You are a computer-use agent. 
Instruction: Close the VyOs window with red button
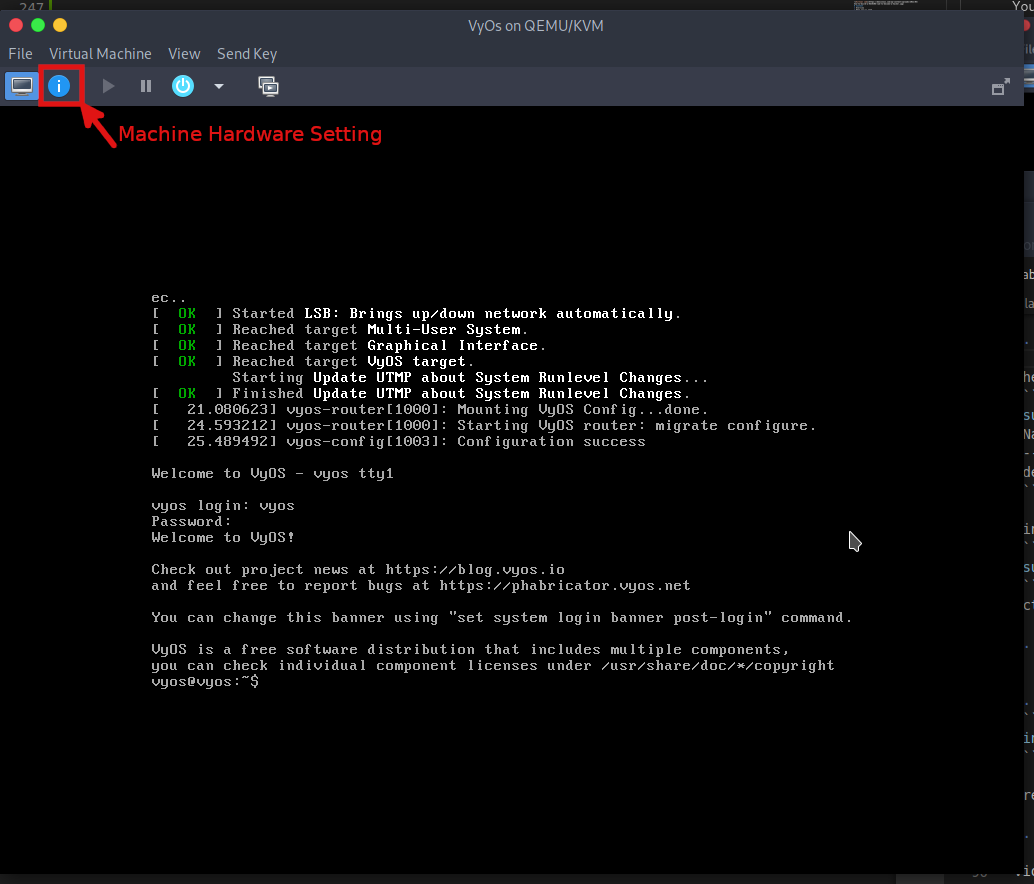(x=16, y=25)
